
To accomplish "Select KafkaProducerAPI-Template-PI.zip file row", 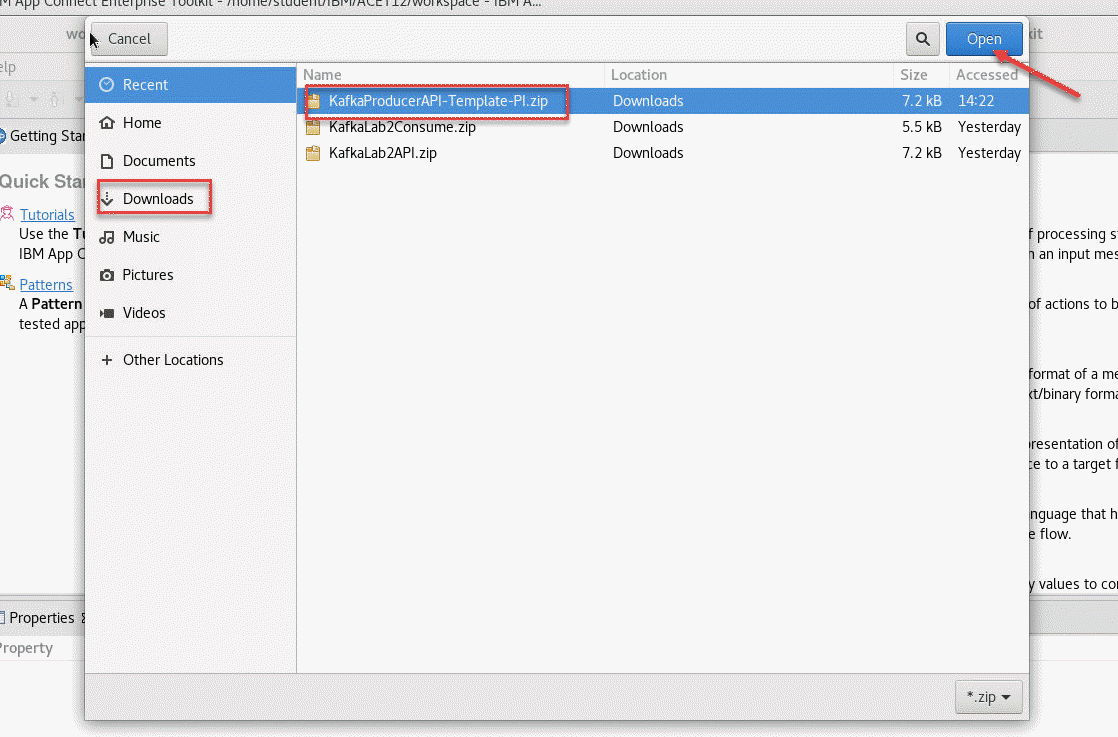I will point(445,101).
